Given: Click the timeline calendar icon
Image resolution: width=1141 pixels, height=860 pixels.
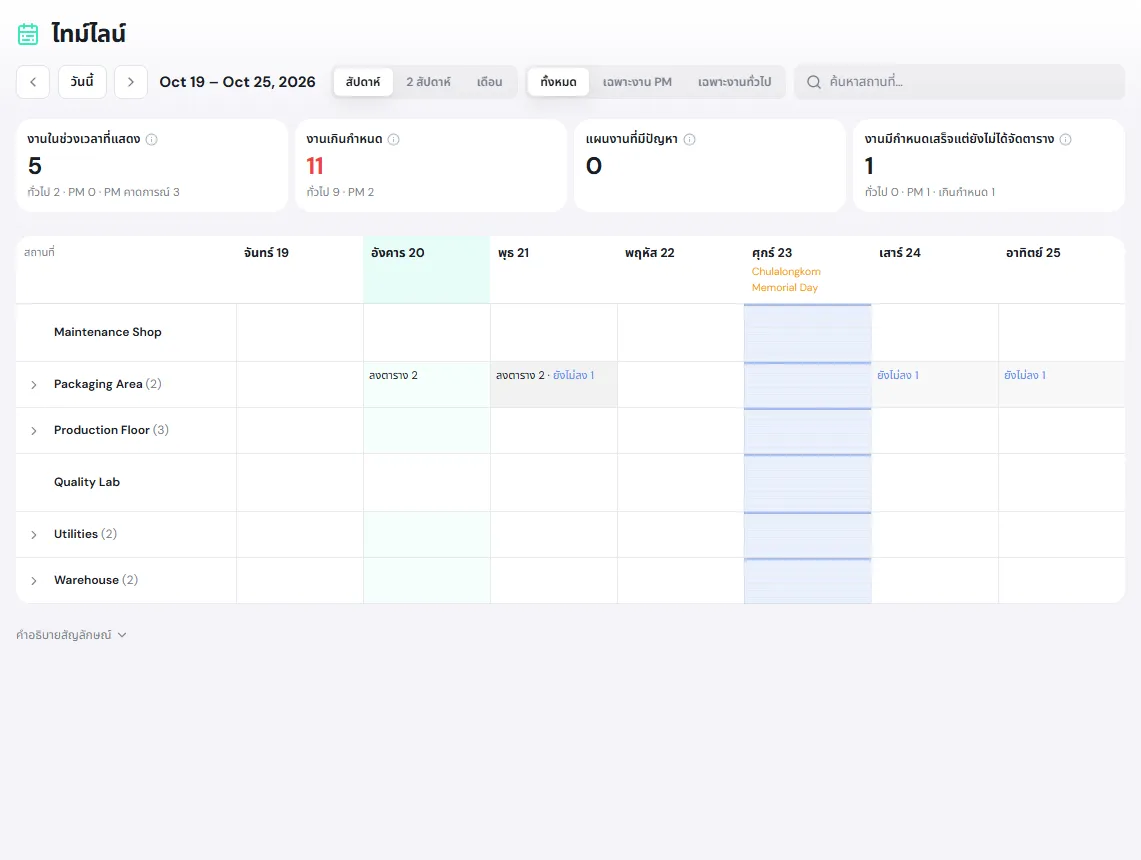Looking at the screenshot, I should (28, 34).
